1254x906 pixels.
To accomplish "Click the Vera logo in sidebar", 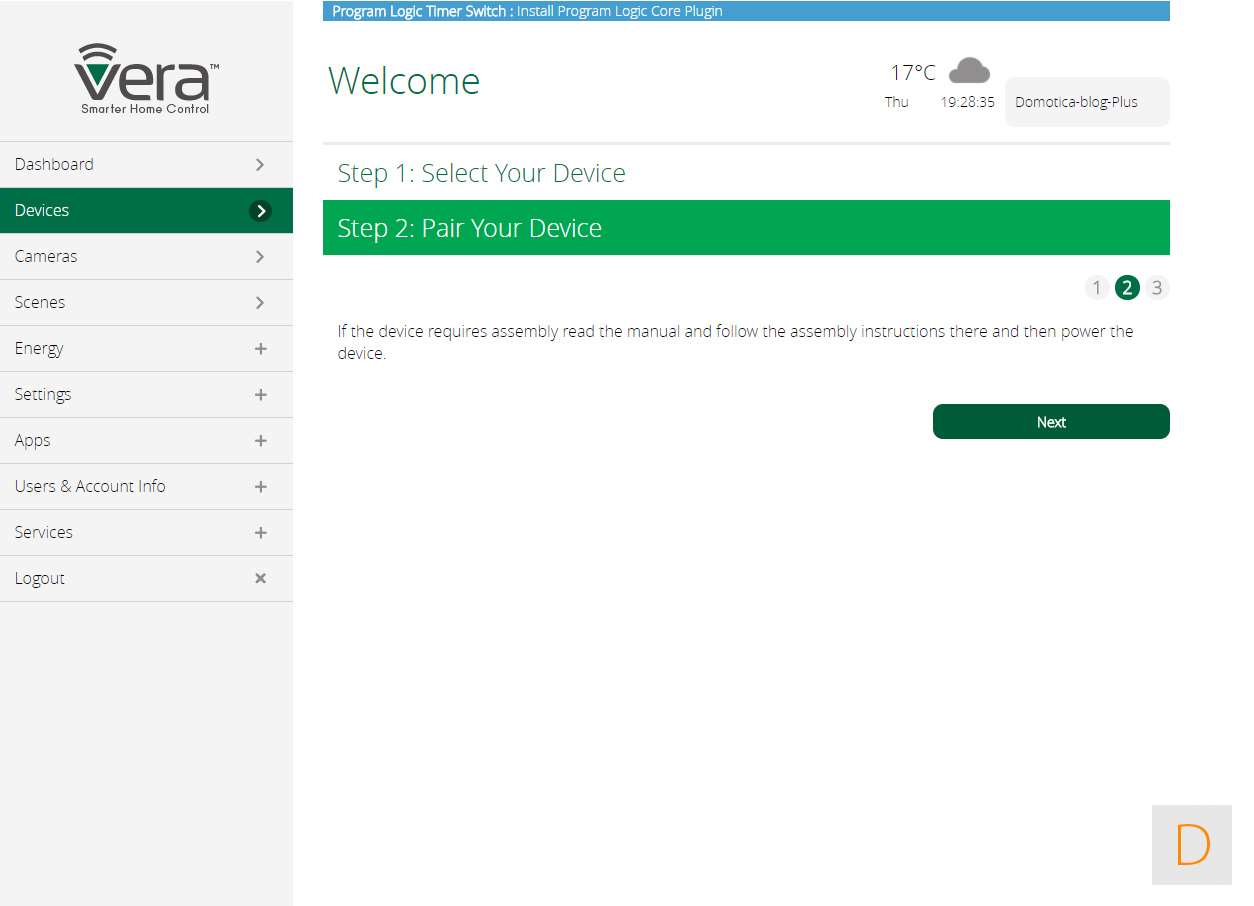I will click(x=146, y=79).
